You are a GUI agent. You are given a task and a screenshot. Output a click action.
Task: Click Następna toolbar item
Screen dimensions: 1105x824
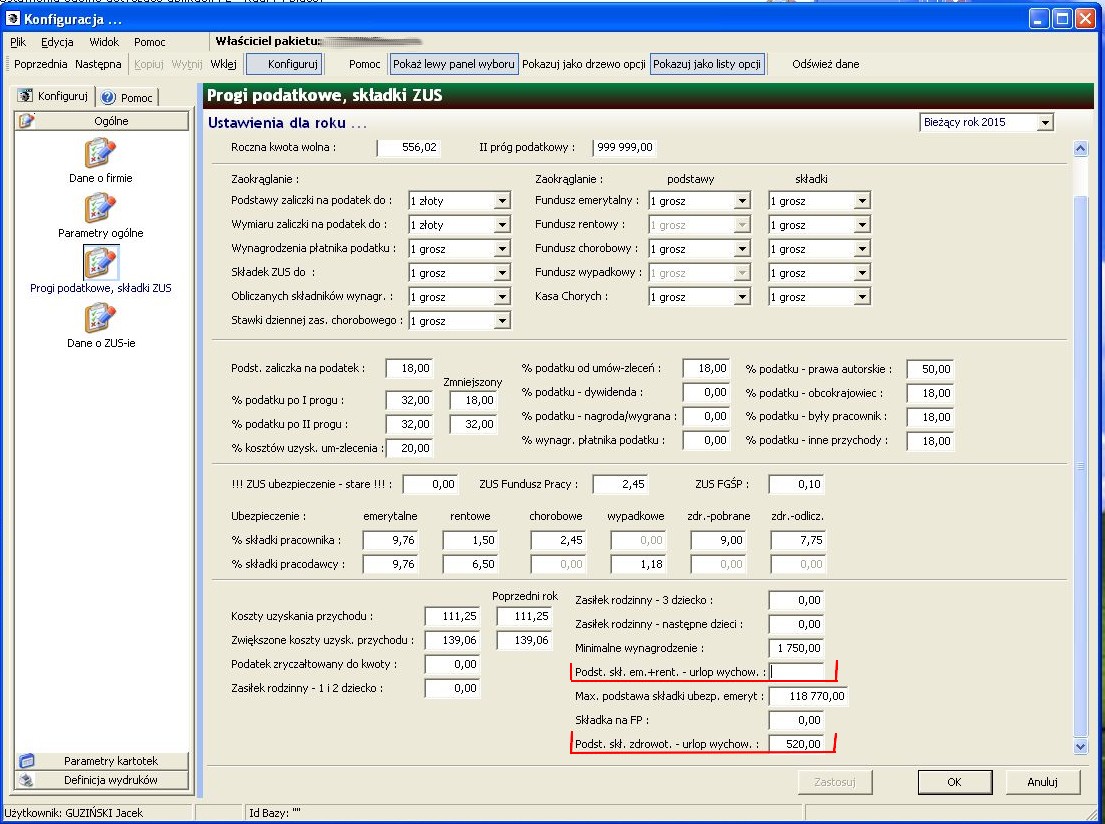(98, 64)
